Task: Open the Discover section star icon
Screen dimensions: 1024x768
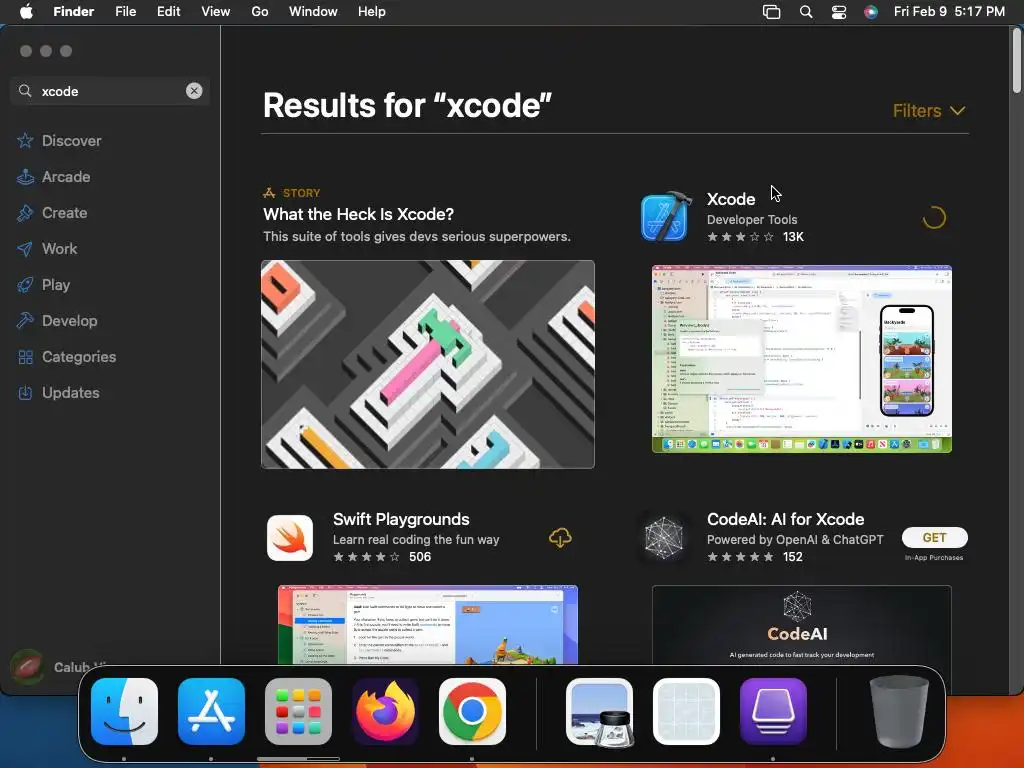Action: tap(25, 140)
